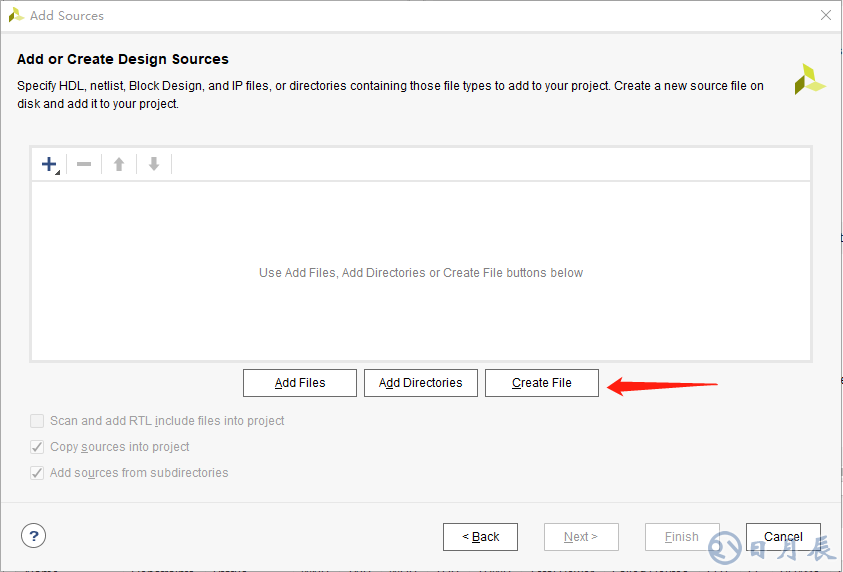Image resolution: width=843 pixels, height=572 pixels.
Task: Click the Add Sources title bar text
Action: 67,15
